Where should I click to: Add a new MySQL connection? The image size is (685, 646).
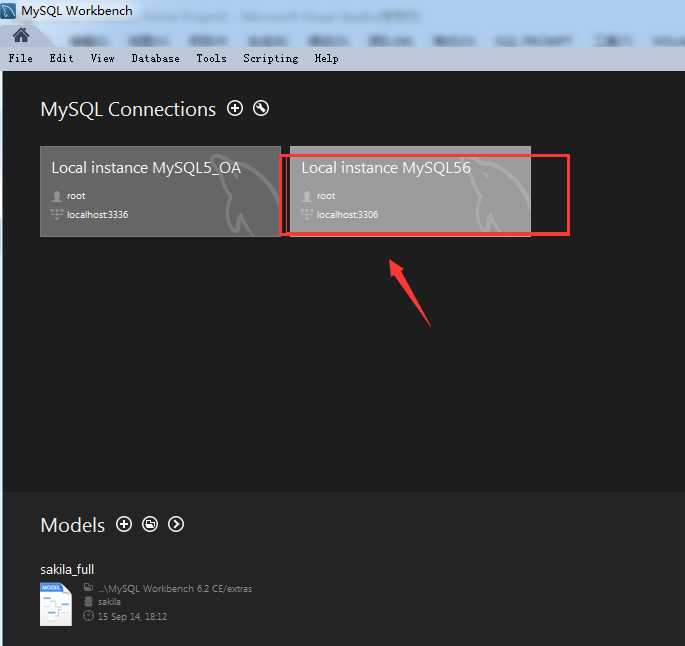pos(235,108)
